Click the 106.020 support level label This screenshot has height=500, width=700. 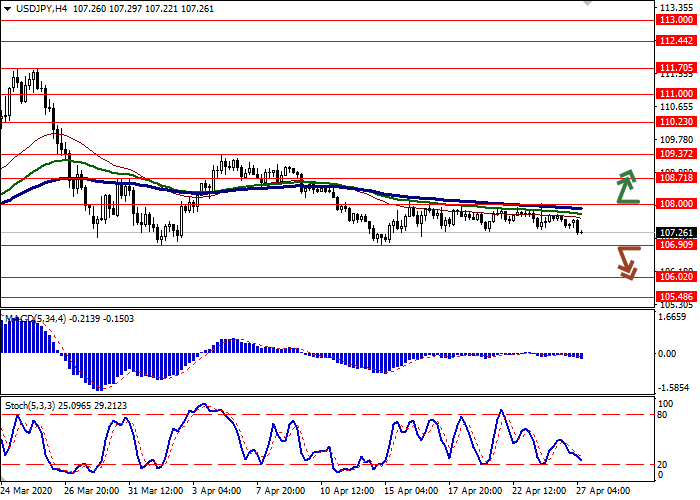tap(676, 277)
